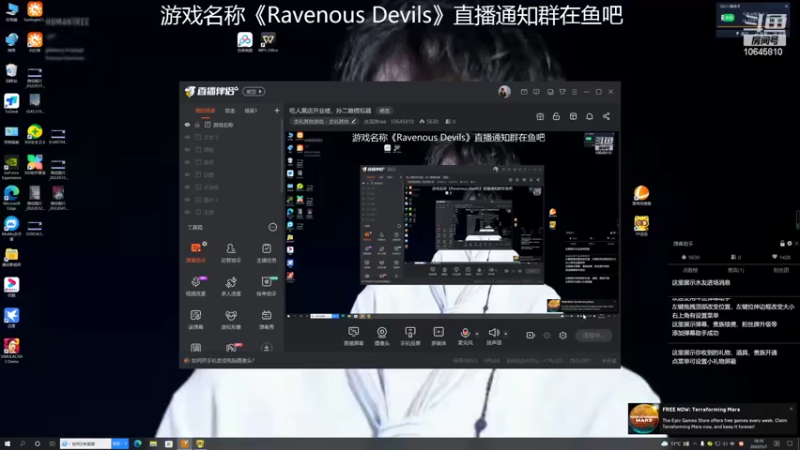Open WPS Office desktop icon
This screenshot has height=450, width=800.
(268, 42)
